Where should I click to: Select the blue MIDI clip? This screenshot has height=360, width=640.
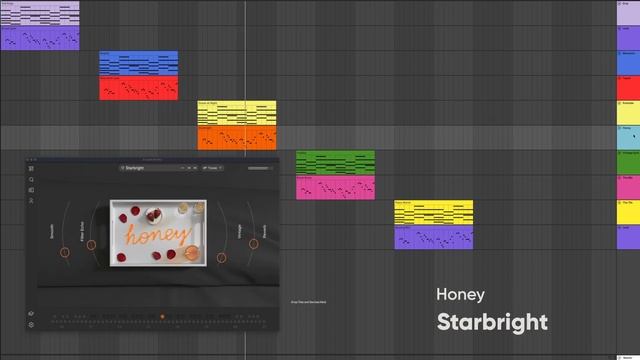click(139, 63)
